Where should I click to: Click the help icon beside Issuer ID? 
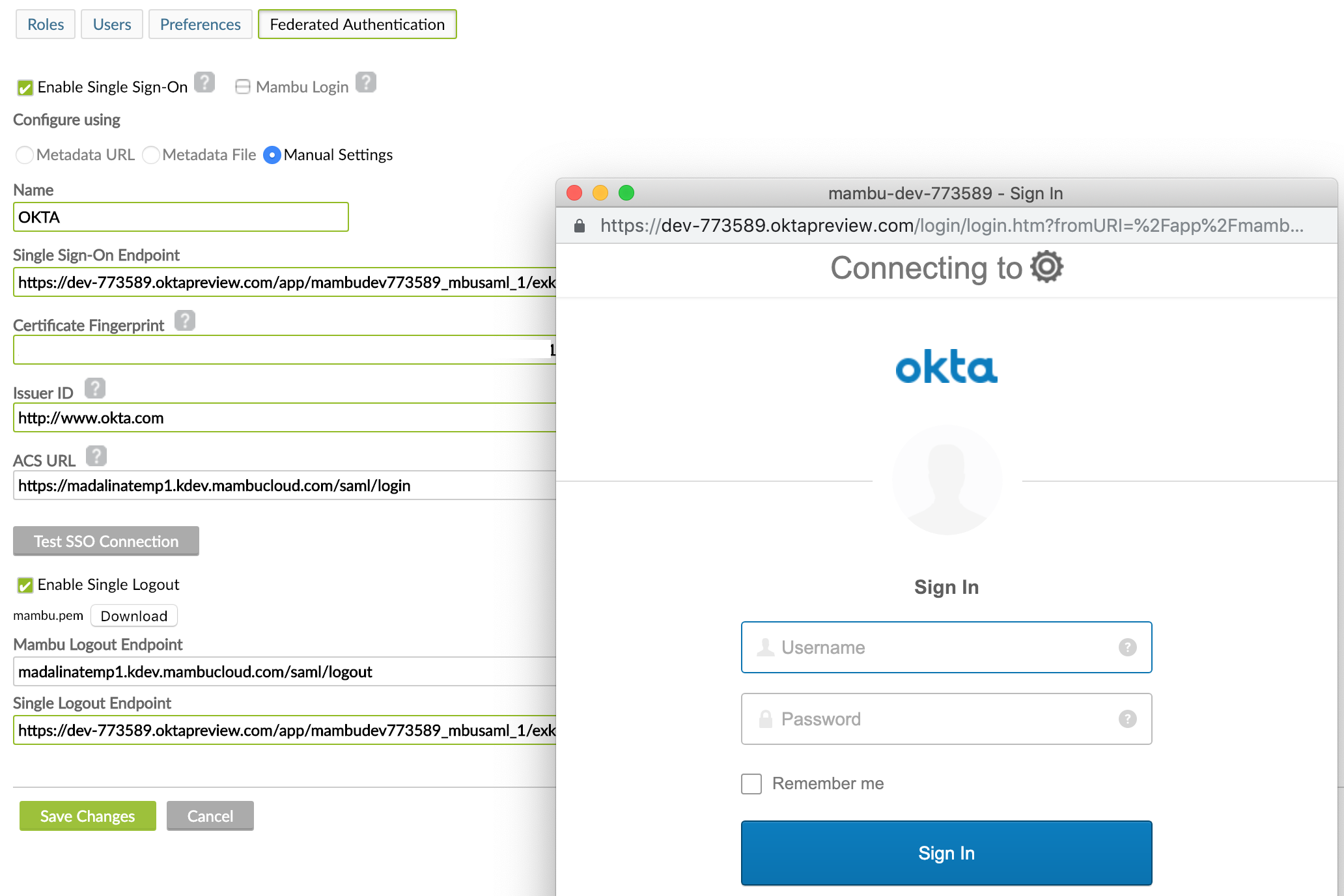[96, 388]
